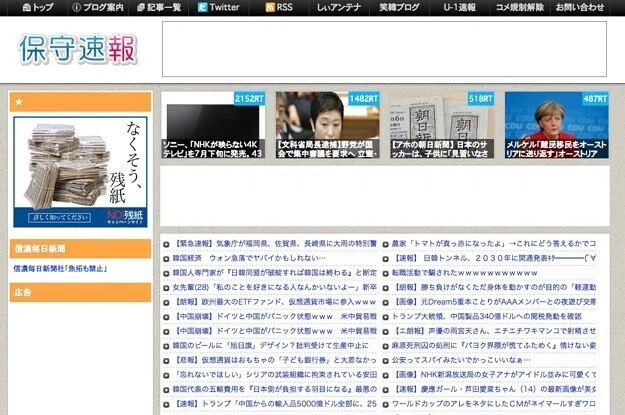Open the アホの朝日新聞 article thumbnail
Screen dimensions: 625x415
tap(442, 125)
